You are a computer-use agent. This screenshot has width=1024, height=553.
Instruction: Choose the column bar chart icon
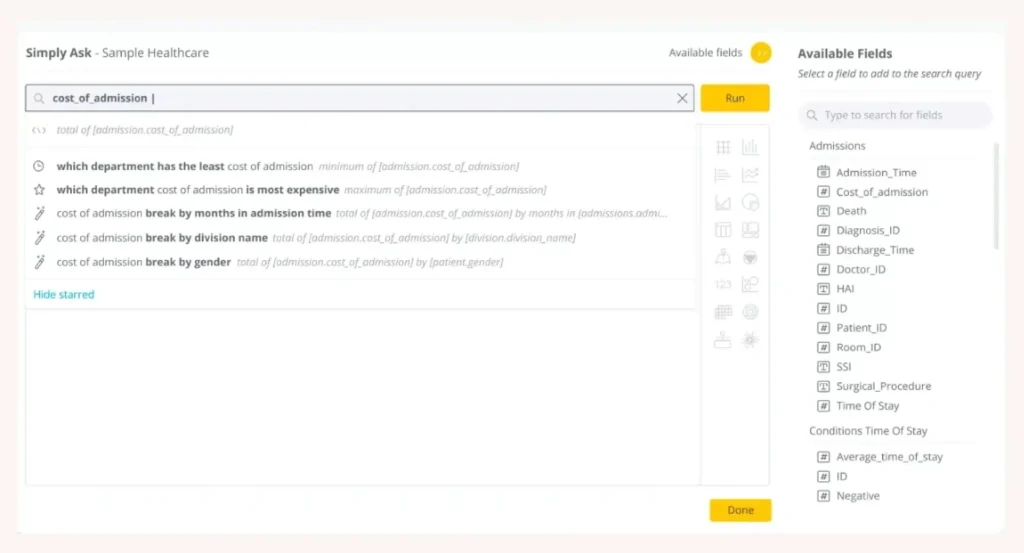tap(750, 148)
